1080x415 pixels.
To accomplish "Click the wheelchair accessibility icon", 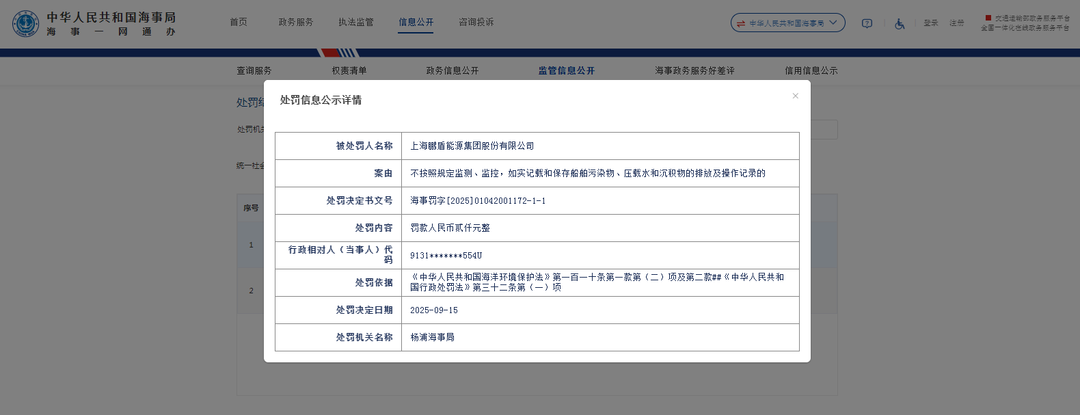I will point(900,23).
